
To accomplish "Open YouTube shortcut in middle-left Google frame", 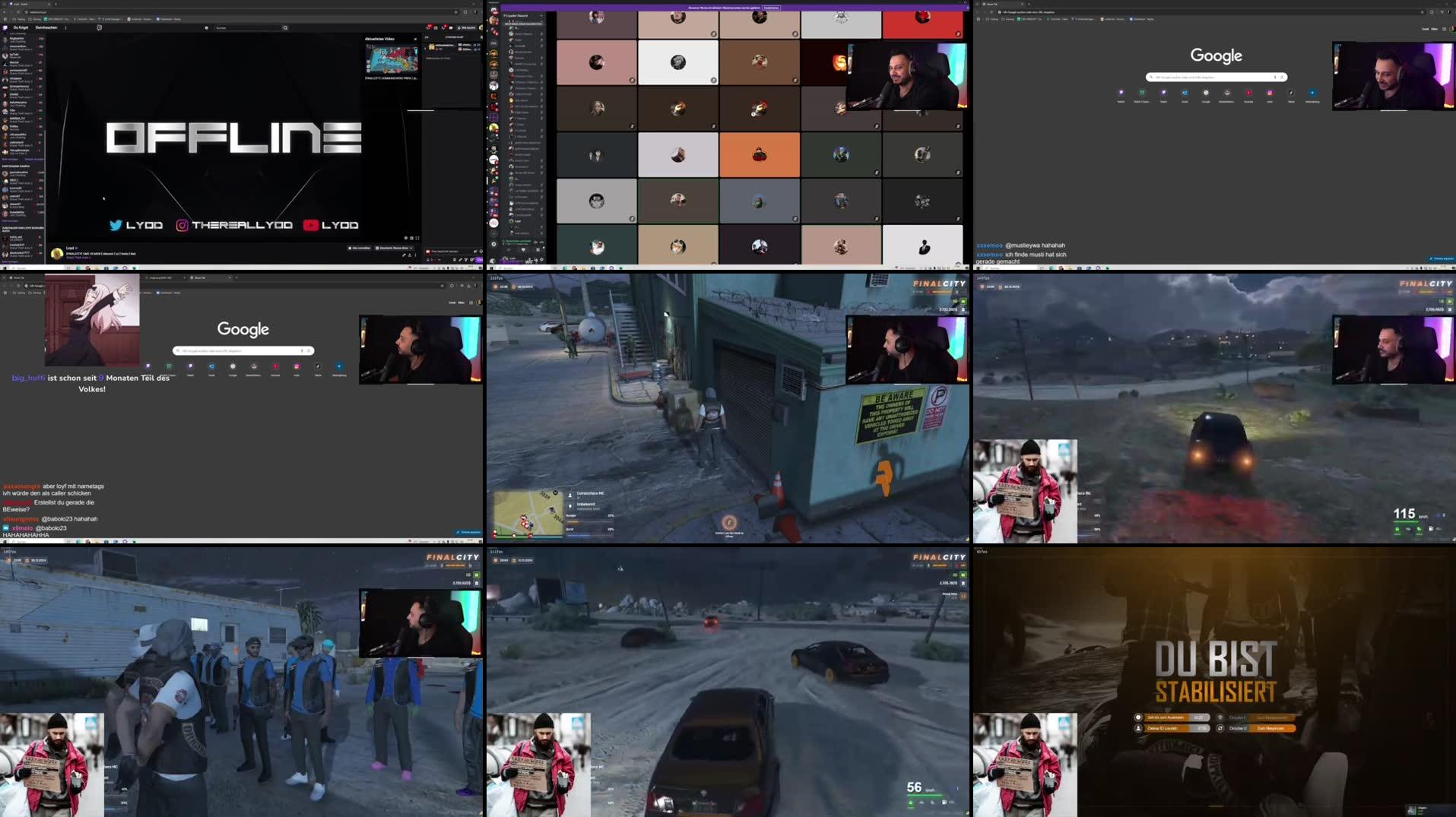I will point(275,368).
